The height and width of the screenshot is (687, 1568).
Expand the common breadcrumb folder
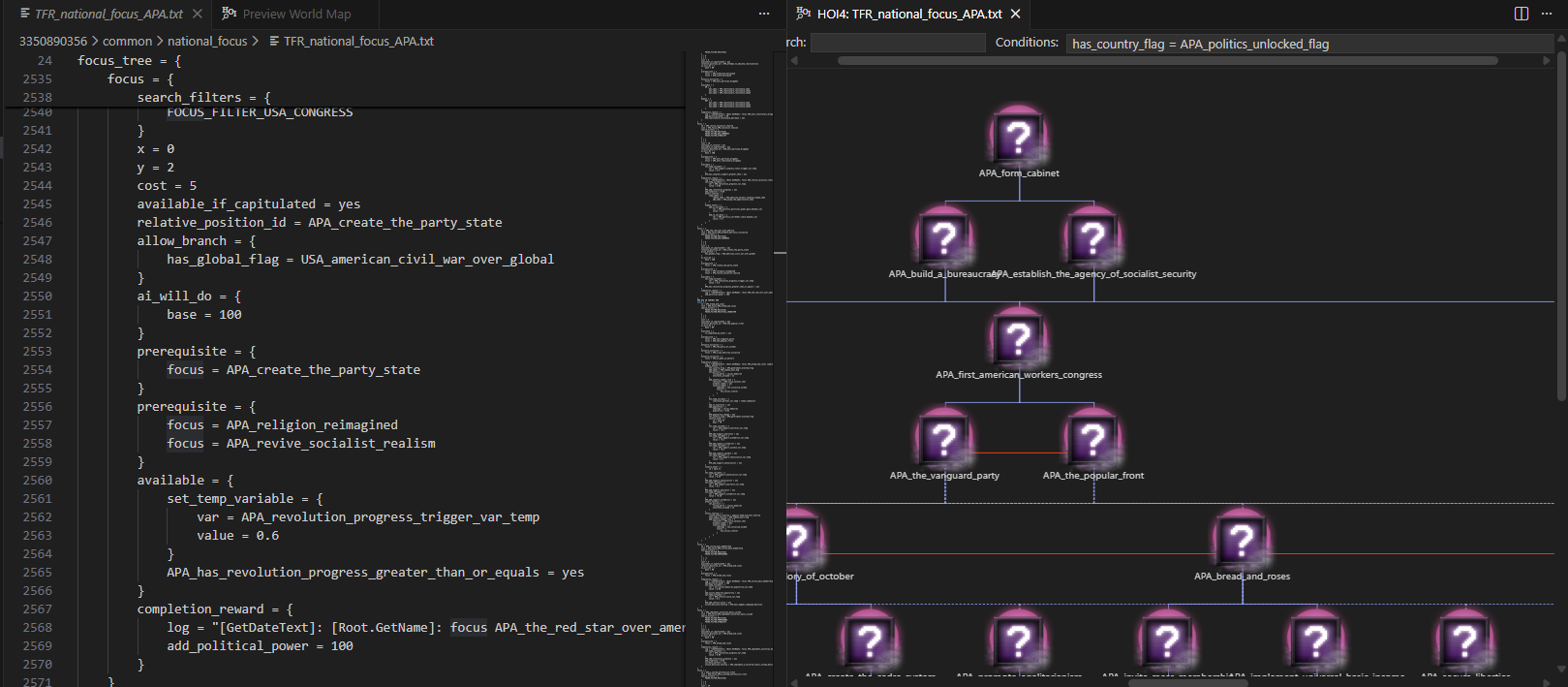click(x=127, y=41)
